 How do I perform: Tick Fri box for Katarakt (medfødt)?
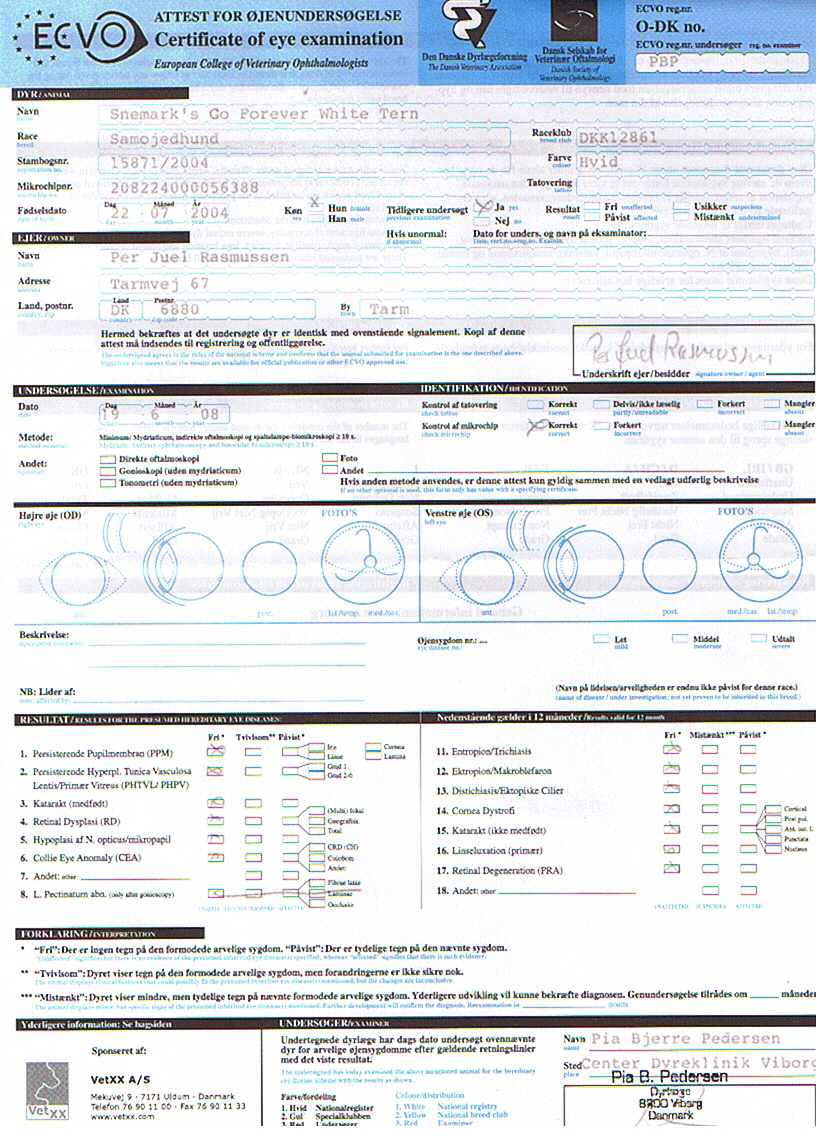click(x=216, y=803)
